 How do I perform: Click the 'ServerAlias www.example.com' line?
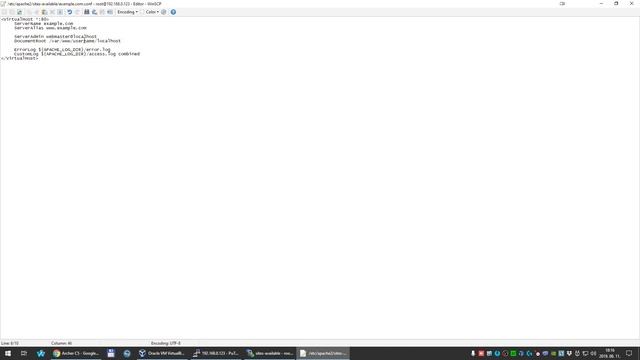pyautogui.click(x=50, y=28)
